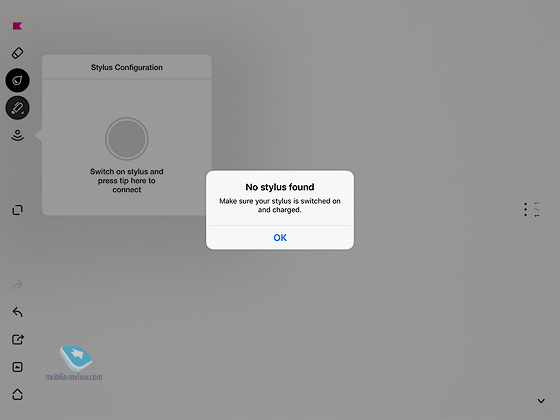This screenshot has height=420, width=560.
Task: Open the share/export icon
Action: coord(18,339)
